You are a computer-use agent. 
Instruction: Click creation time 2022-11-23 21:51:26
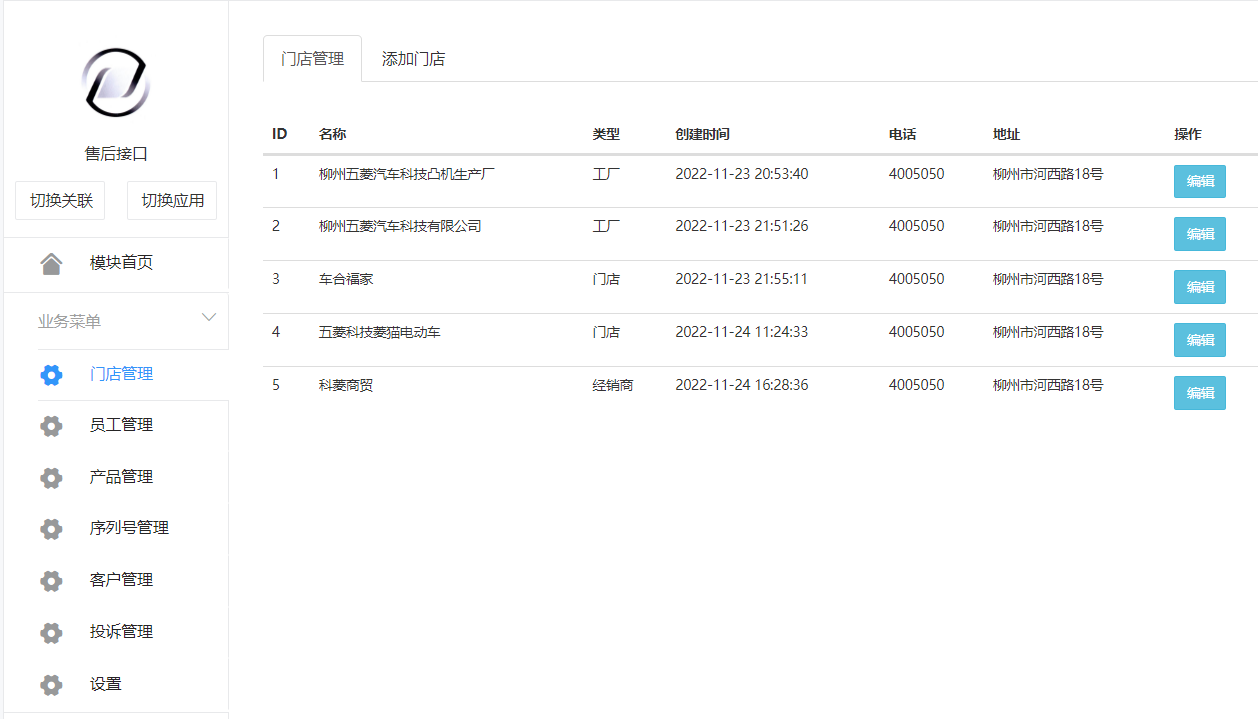[x=741, y=226]
